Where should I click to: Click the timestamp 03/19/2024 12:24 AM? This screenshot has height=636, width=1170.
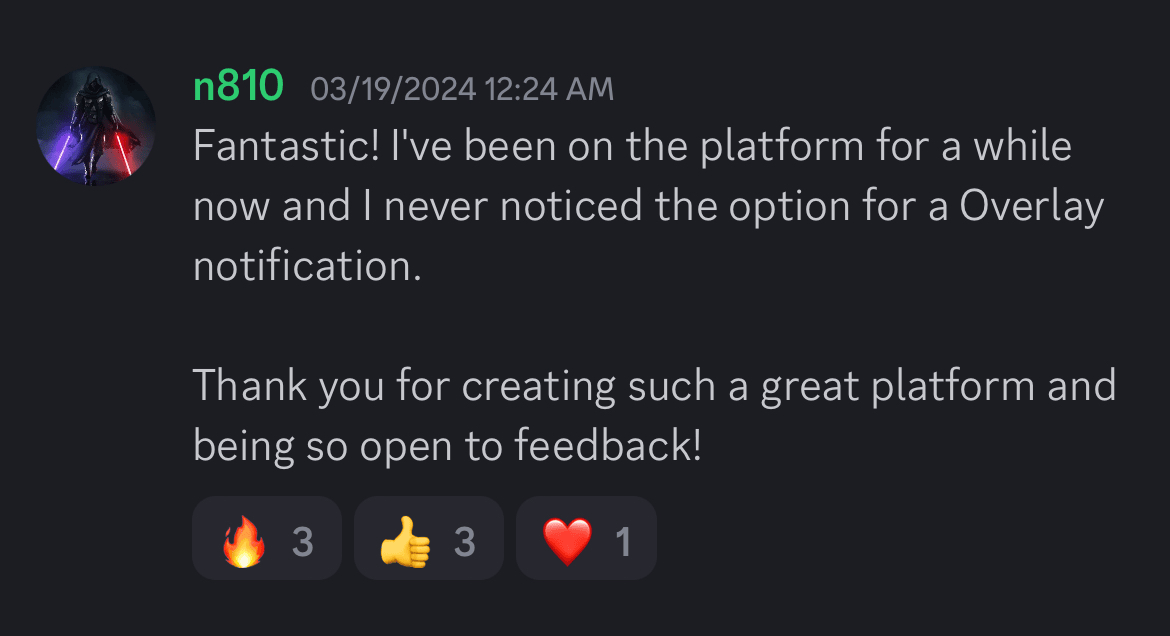pos(462,89)
